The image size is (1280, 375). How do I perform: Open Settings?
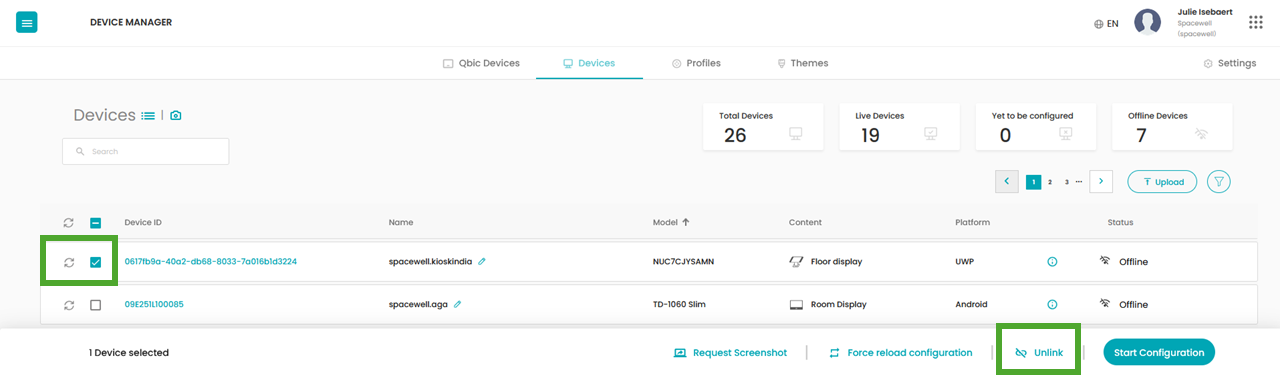[1229, 63]
